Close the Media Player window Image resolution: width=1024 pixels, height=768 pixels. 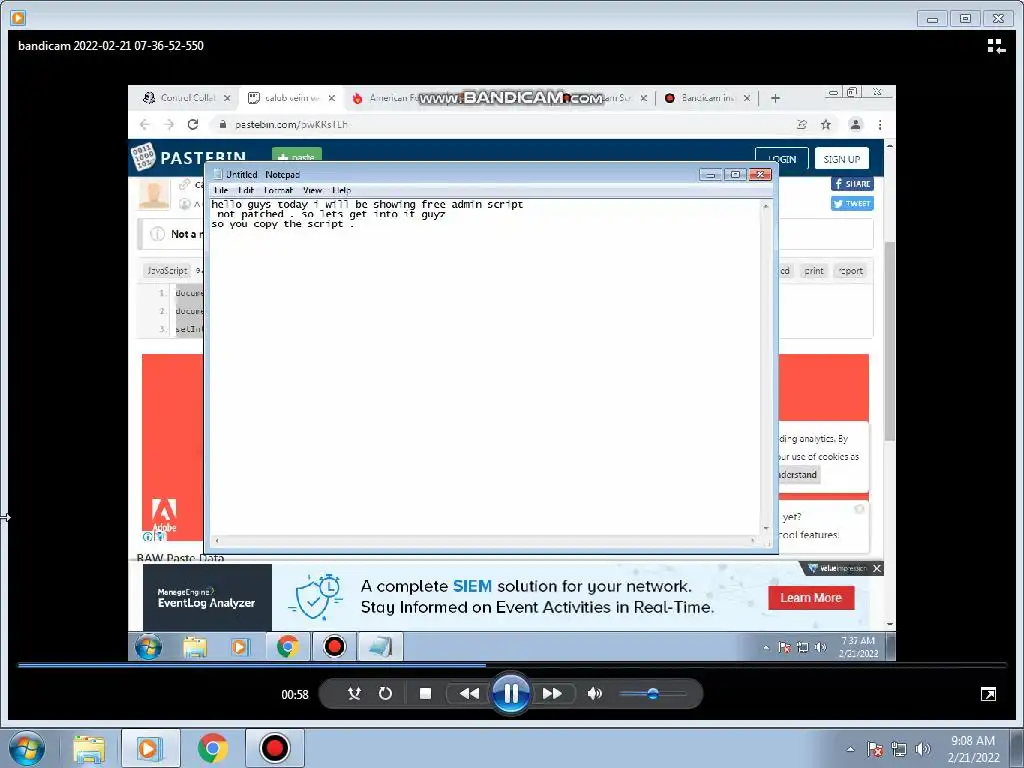(x=999, y=19)
